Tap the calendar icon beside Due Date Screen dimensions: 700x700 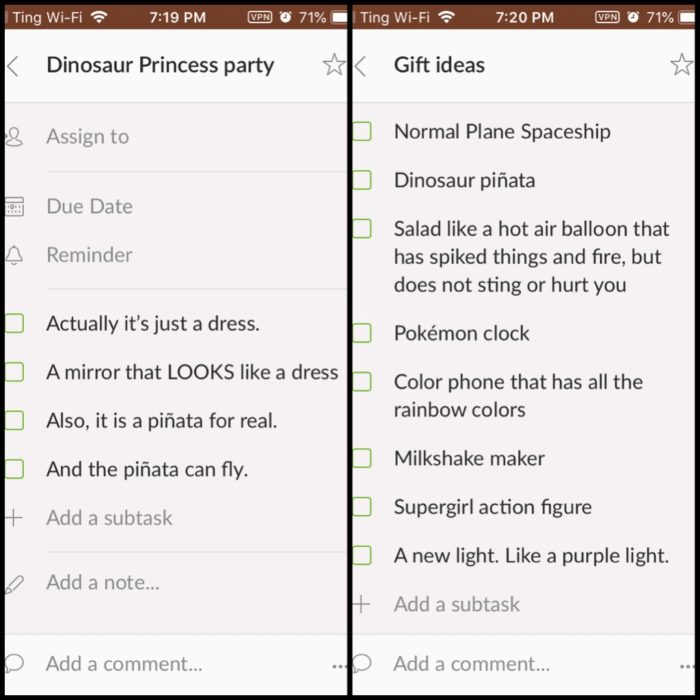[x=14, y=207]
